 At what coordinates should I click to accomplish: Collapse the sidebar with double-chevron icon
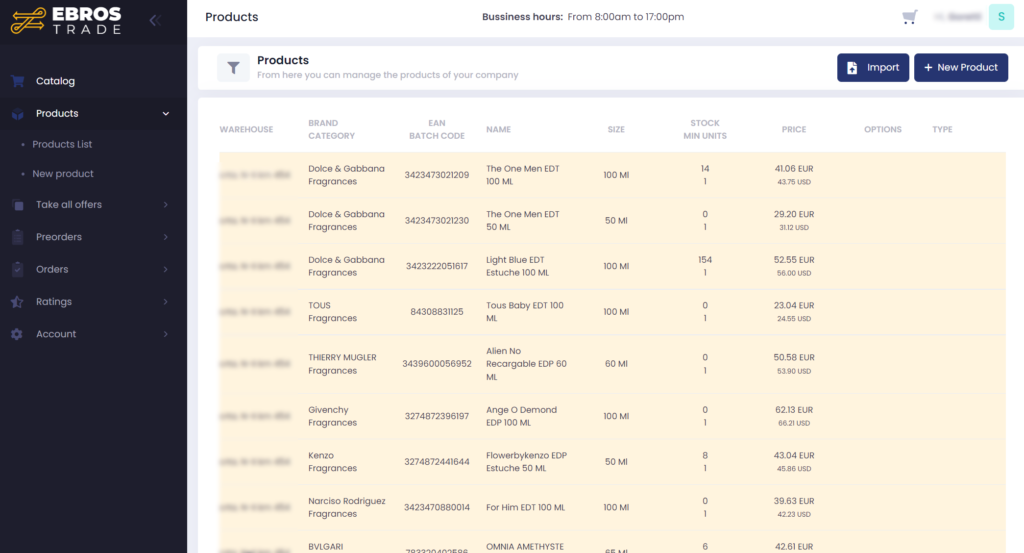coord(154,20)
